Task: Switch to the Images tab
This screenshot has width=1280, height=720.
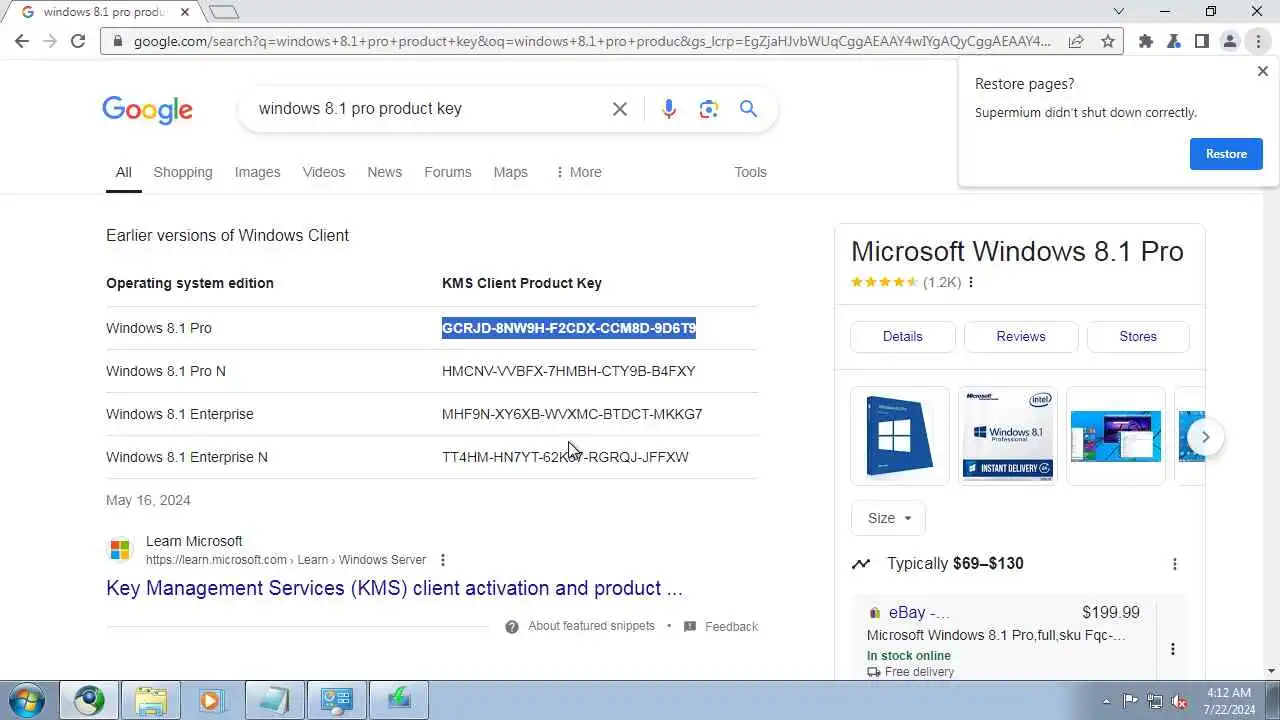Action: (x=257, y=172)
